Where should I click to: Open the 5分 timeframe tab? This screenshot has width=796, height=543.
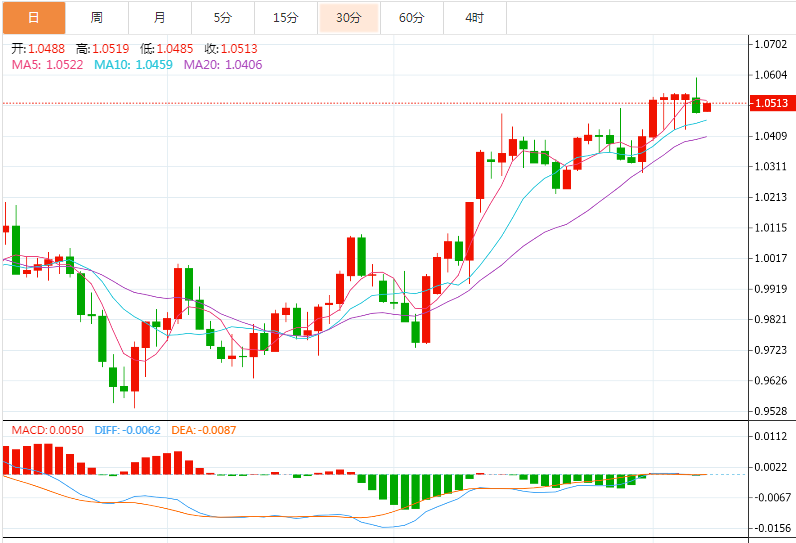pyautogui.click(x=222, y=18)
